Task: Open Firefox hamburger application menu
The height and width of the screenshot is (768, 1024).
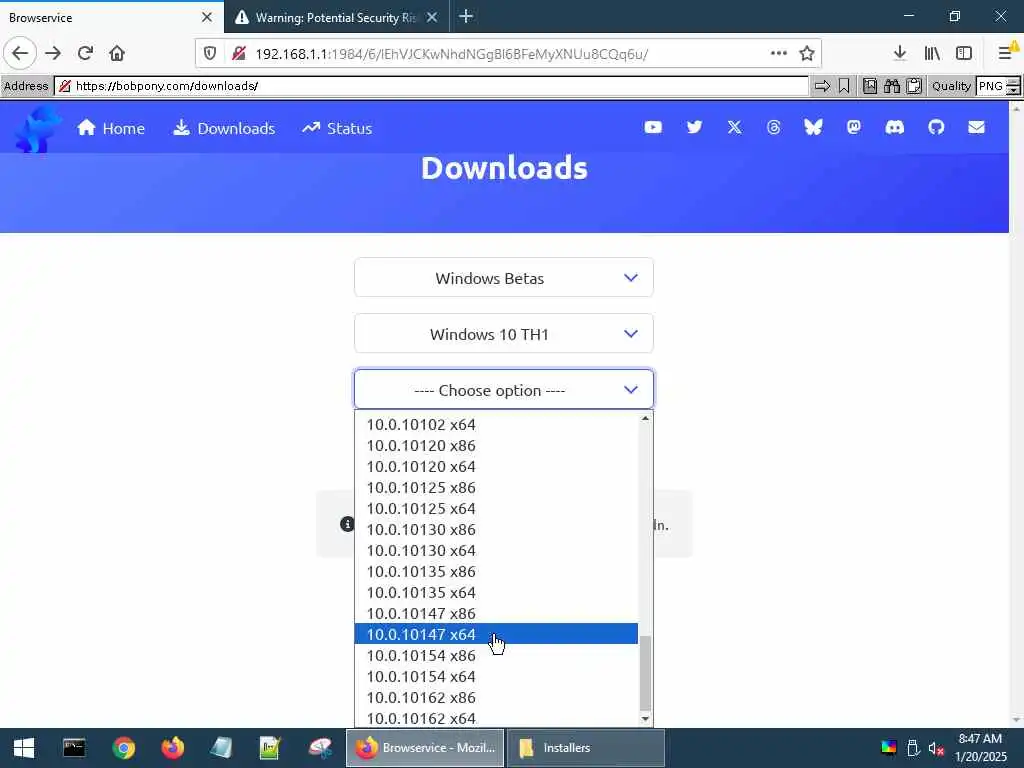Action: pyautogui.click(x=1006, y=54)
